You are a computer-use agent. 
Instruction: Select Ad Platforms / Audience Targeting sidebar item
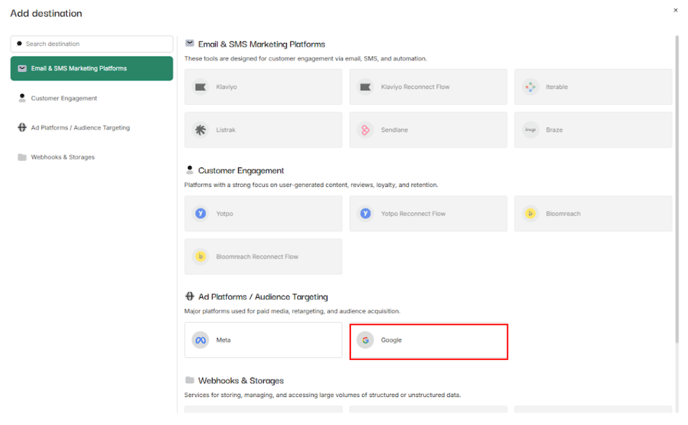[x=80, y=127]
